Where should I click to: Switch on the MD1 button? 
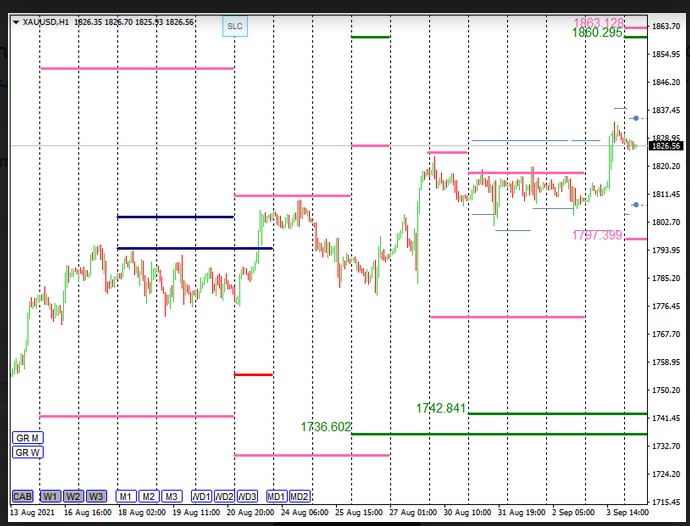pos(277,497)
